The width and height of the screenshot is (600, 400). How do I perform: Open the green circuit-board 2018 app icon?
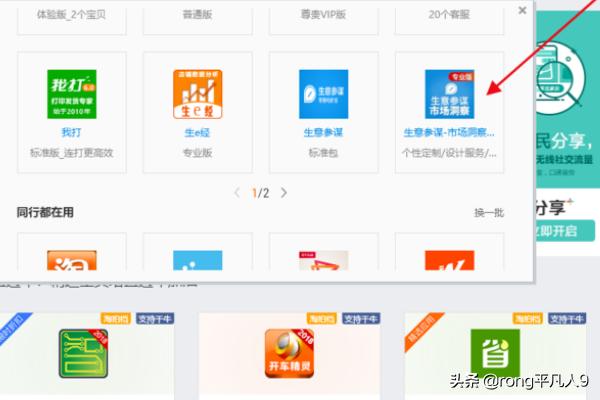tap(83, 354)
